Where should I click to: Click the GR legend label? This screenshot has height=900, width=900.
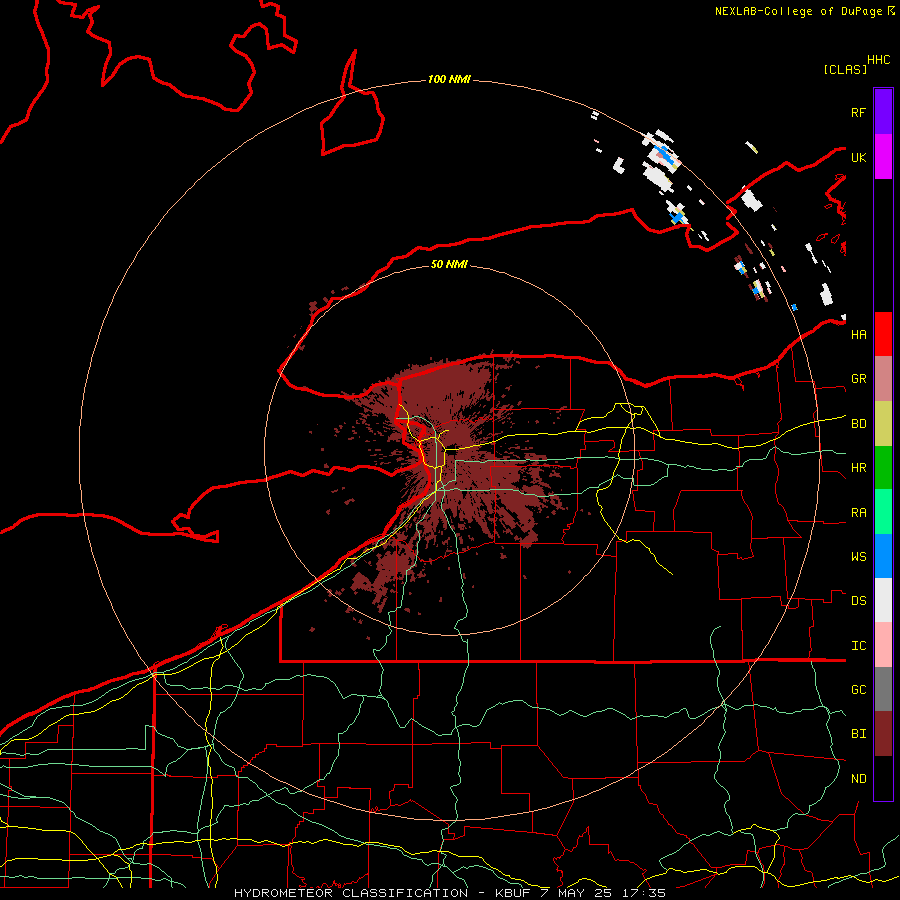(858, 379)
